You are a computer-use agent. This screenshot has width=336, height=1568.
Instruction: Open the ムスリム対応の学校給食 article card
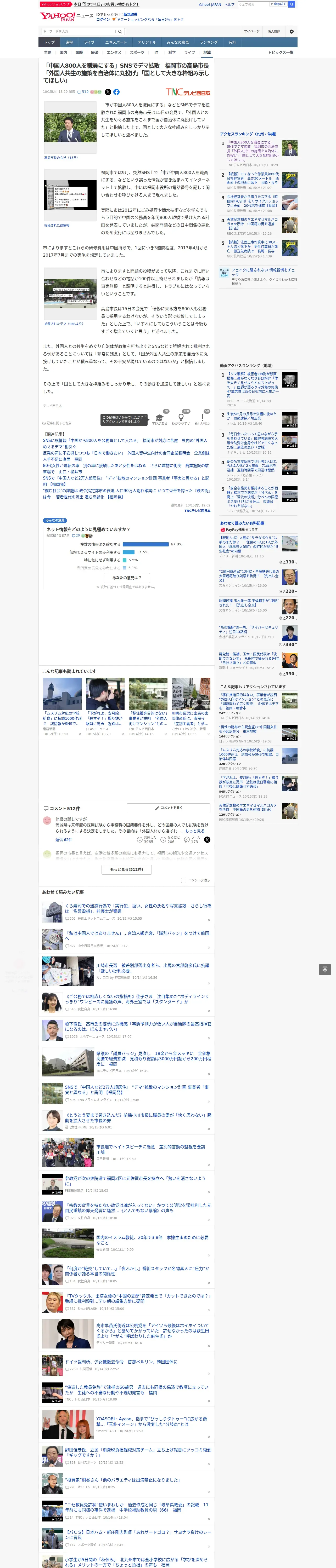(x=62, y=706)
